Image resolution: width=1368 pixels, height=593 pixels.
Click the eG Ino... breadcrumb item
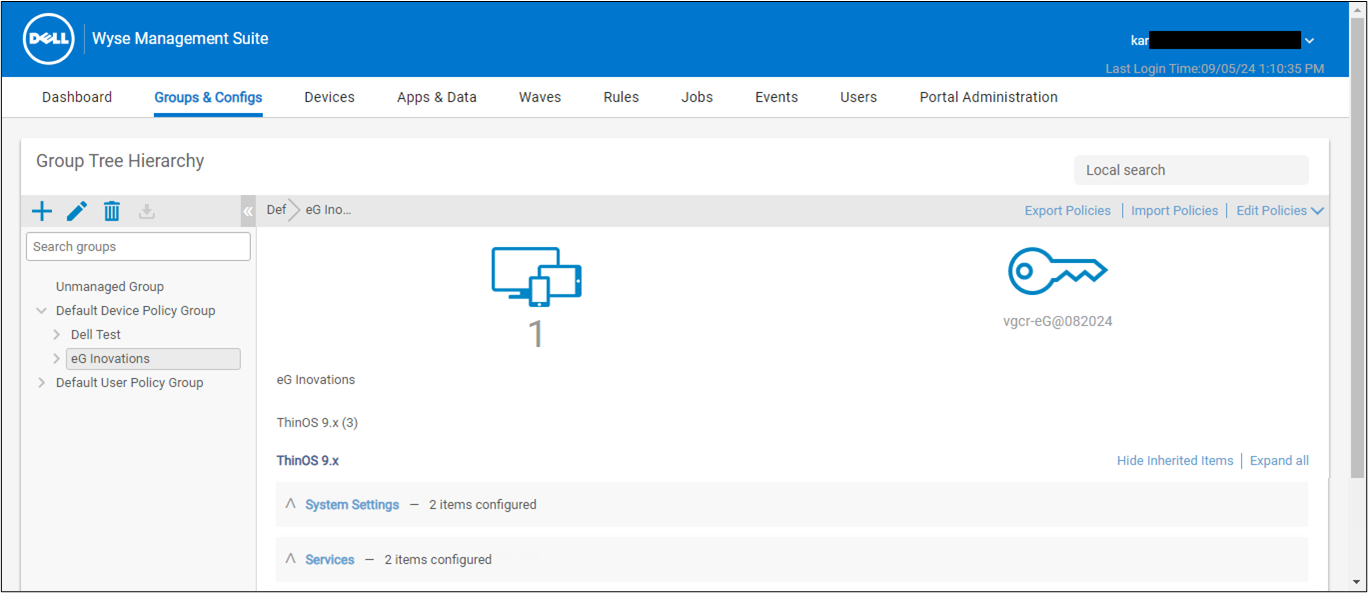(x=329, y=210)
